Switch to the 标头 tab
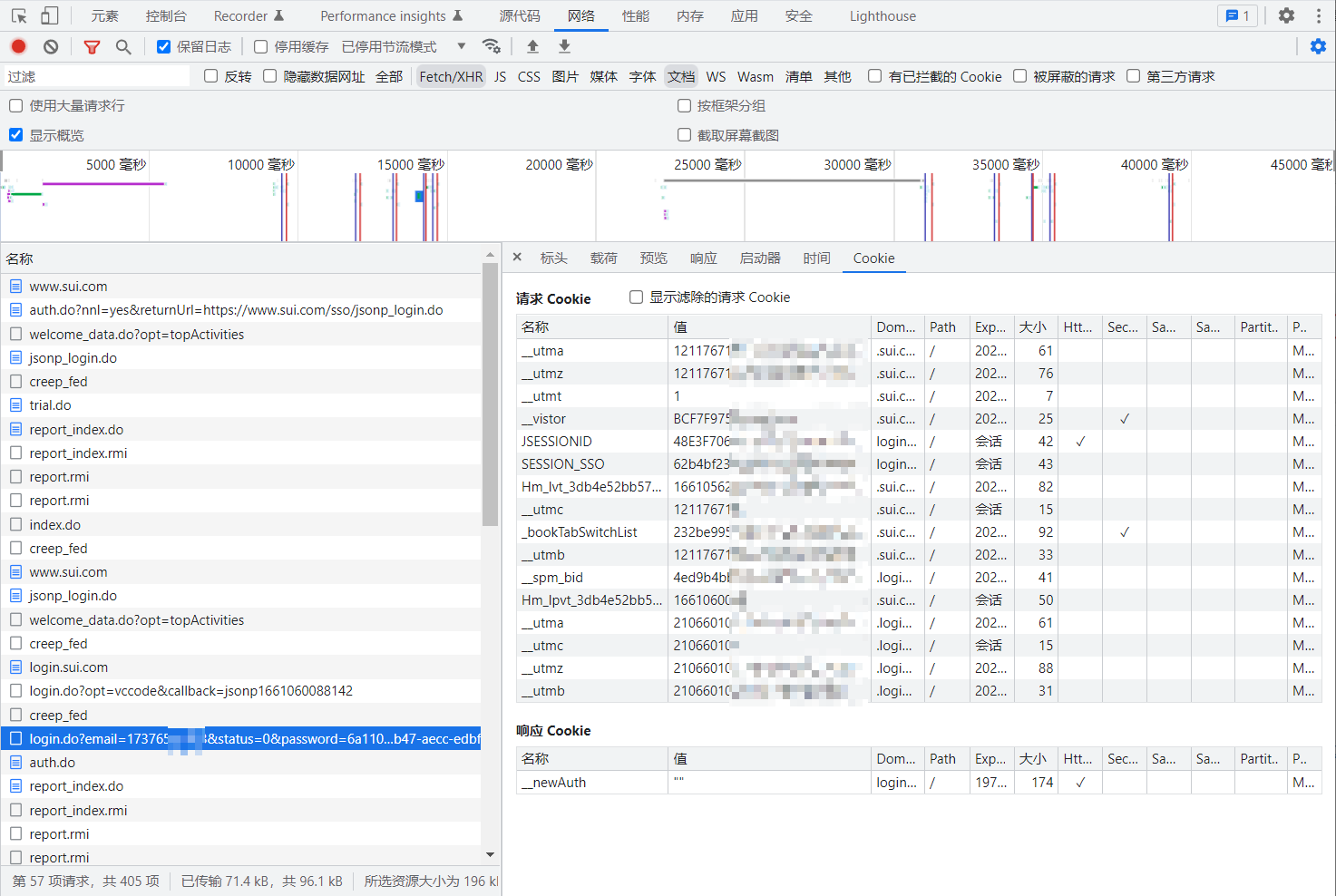 (553, 258)
